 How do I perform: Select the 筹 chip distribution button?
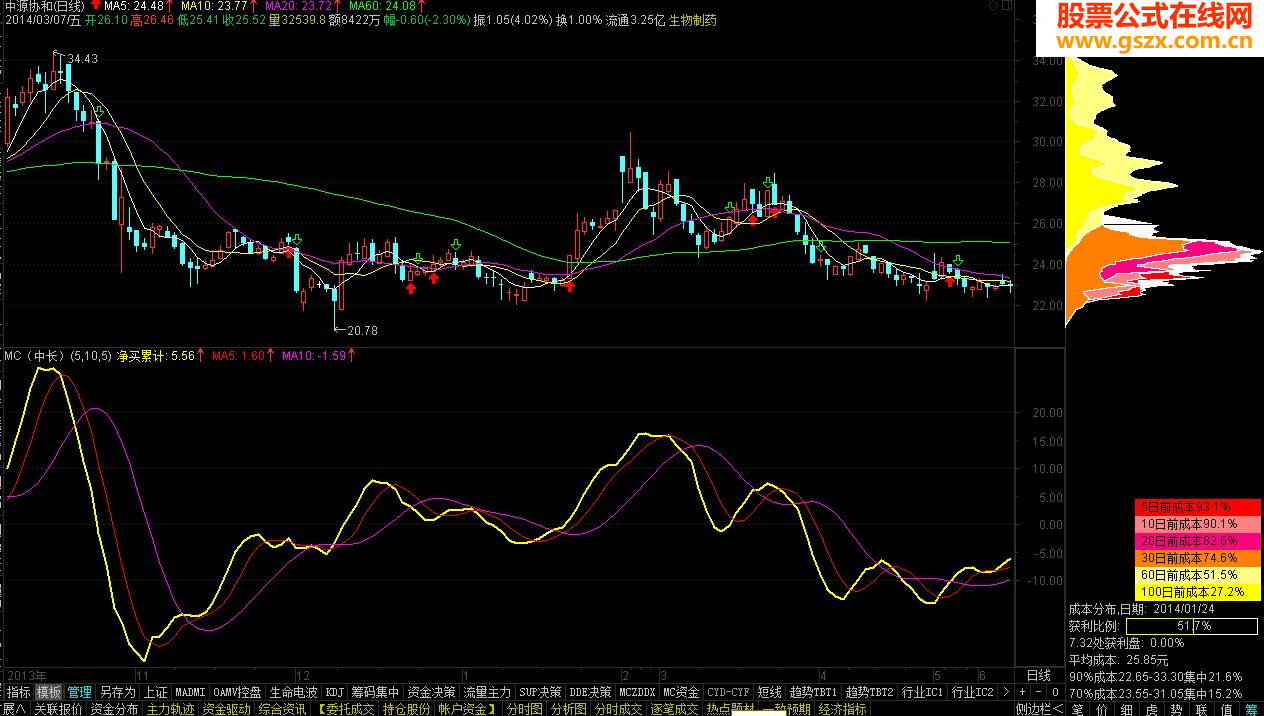(1252, 709)
